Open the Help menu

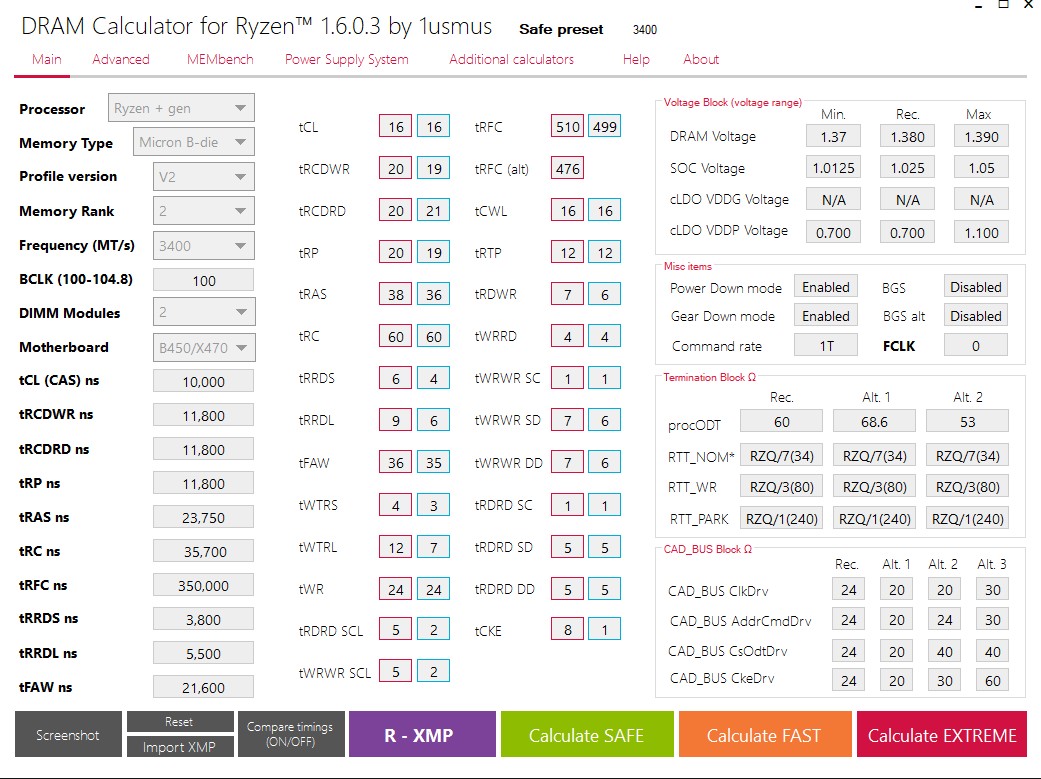point(636,59)
